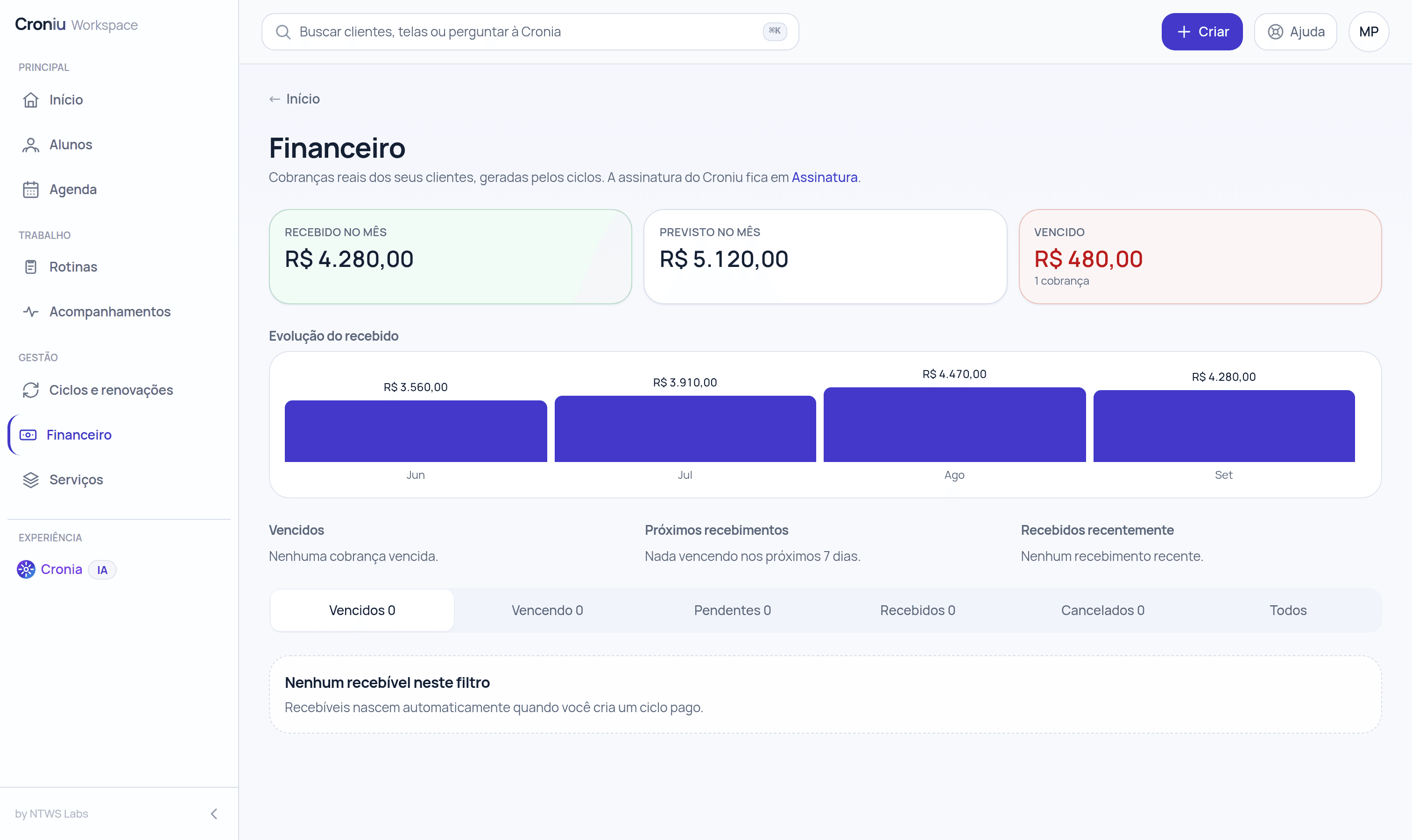1412x840 pixels.
Task: Click the back arrow beside Início breadcrumb
Action: [x=275, y=99]
